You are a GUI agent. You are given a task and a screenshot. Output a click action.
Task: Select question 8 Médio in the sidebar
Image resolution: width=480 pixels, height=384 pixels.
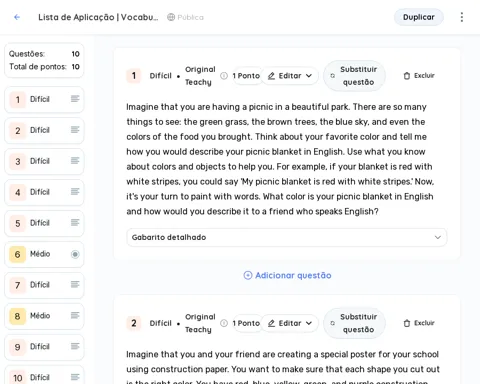(x=44, y=316)
